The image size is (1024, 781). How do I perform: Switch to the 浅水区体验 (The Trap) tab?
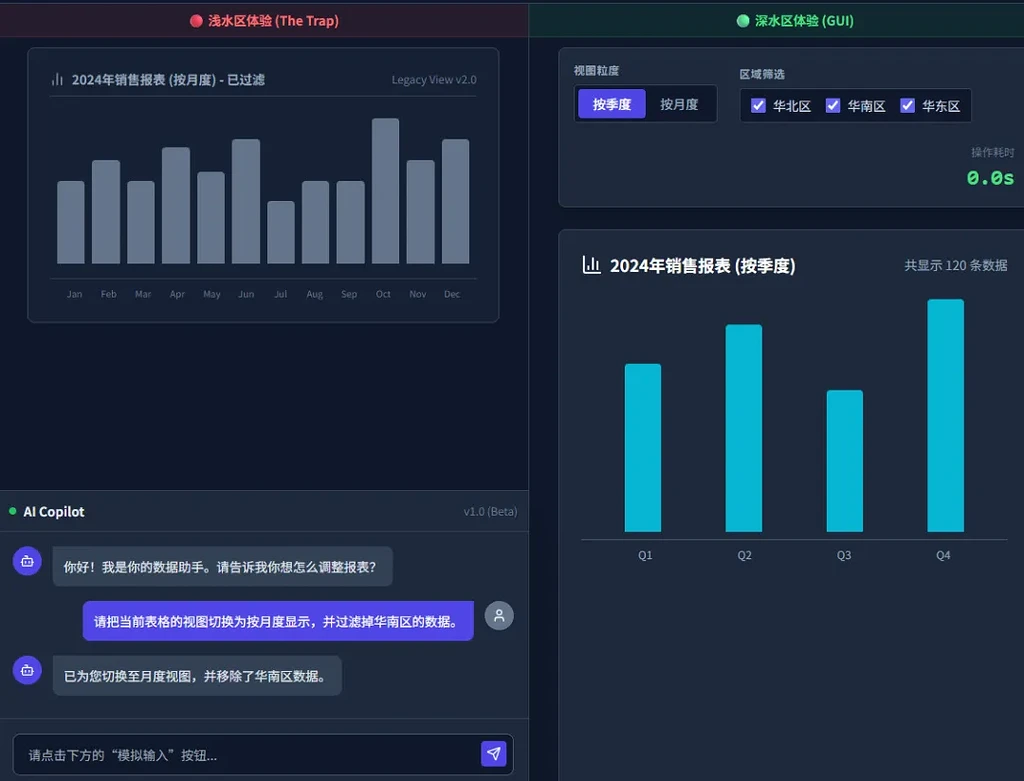click(264, 20)
